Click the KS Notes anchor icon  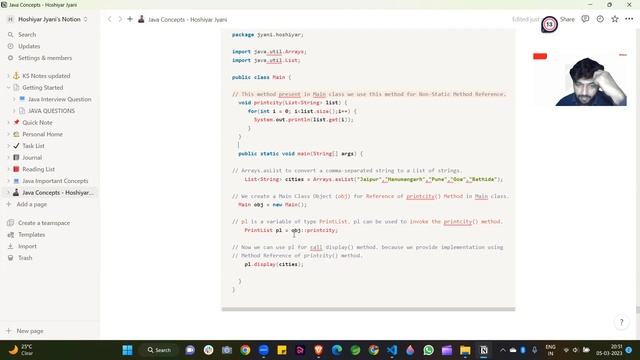point(16,76)
